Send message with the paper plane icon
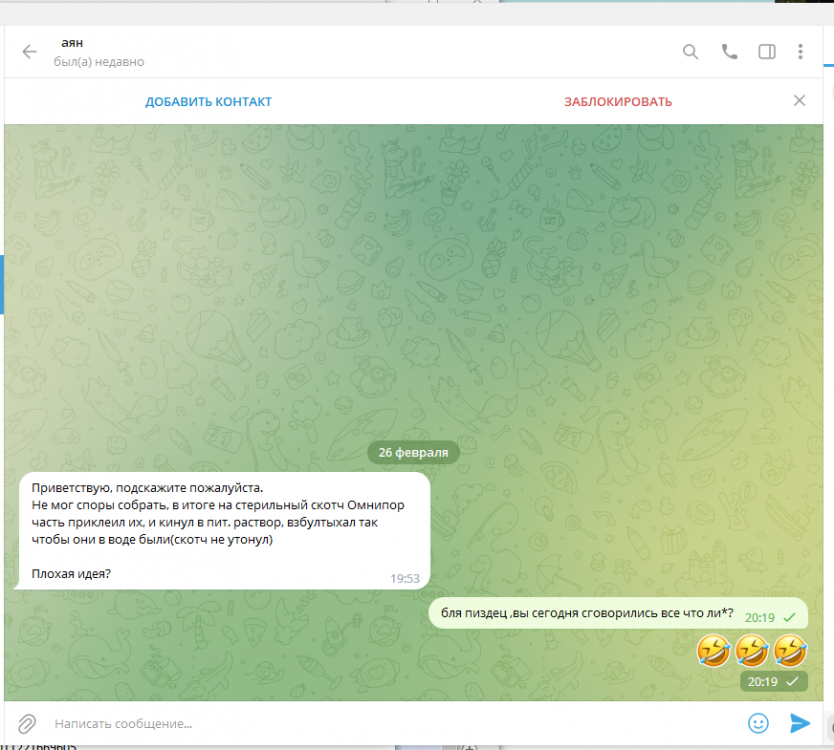The image size is (834, 750). click(799, 722)
